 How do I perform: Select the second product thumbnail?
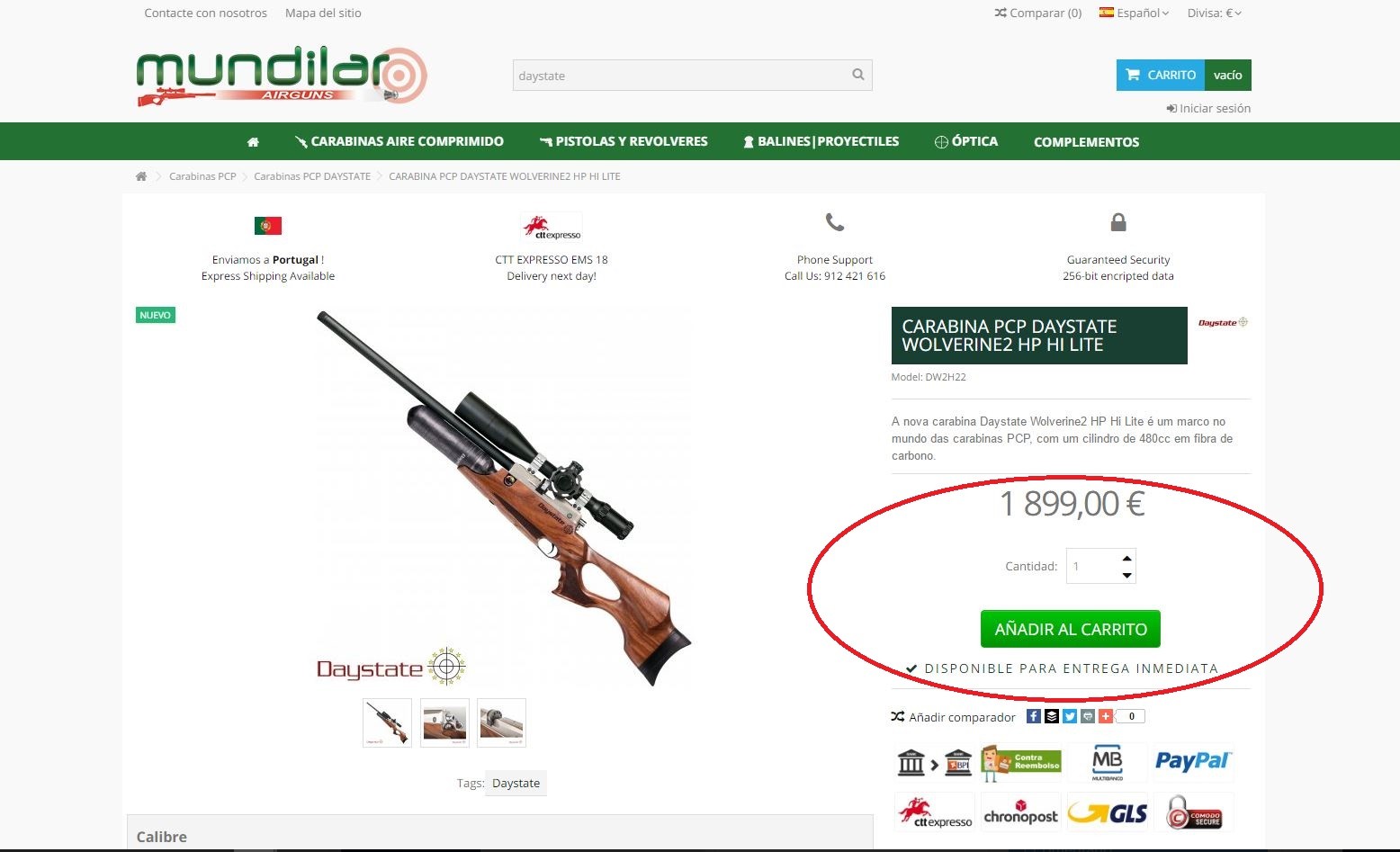point(444,722)
